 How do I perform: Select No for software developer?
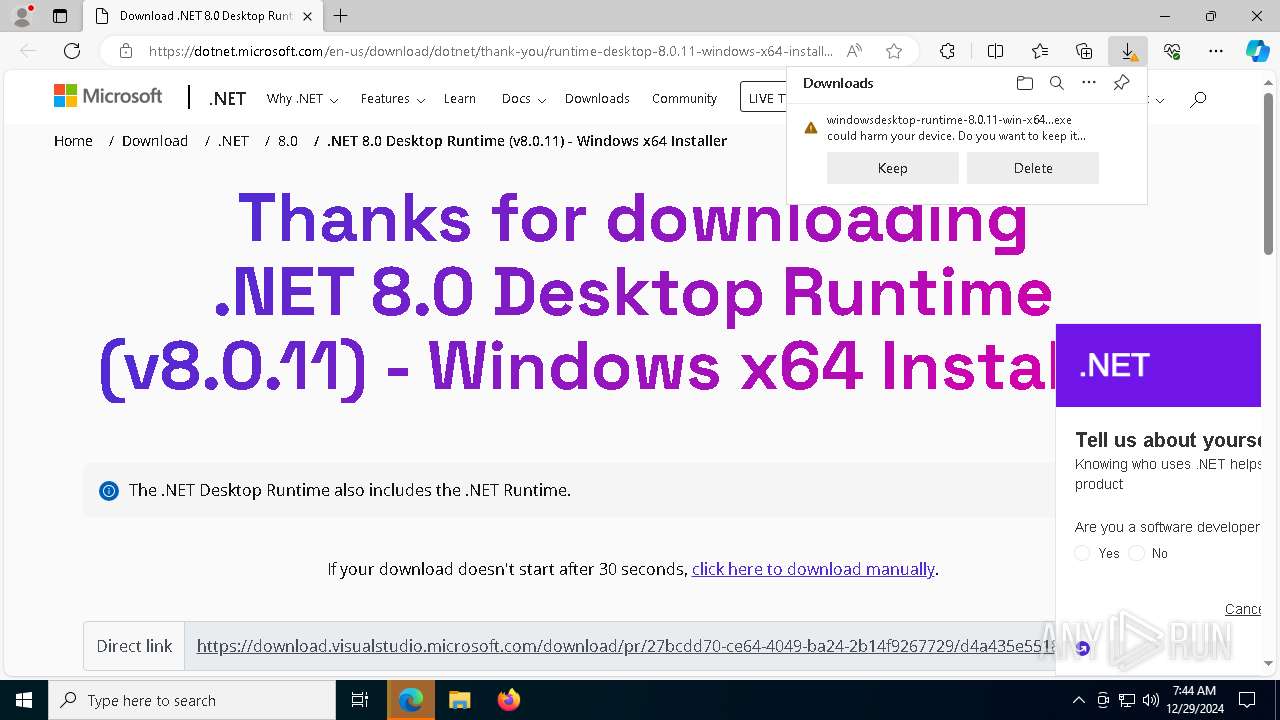[1136, 553]
